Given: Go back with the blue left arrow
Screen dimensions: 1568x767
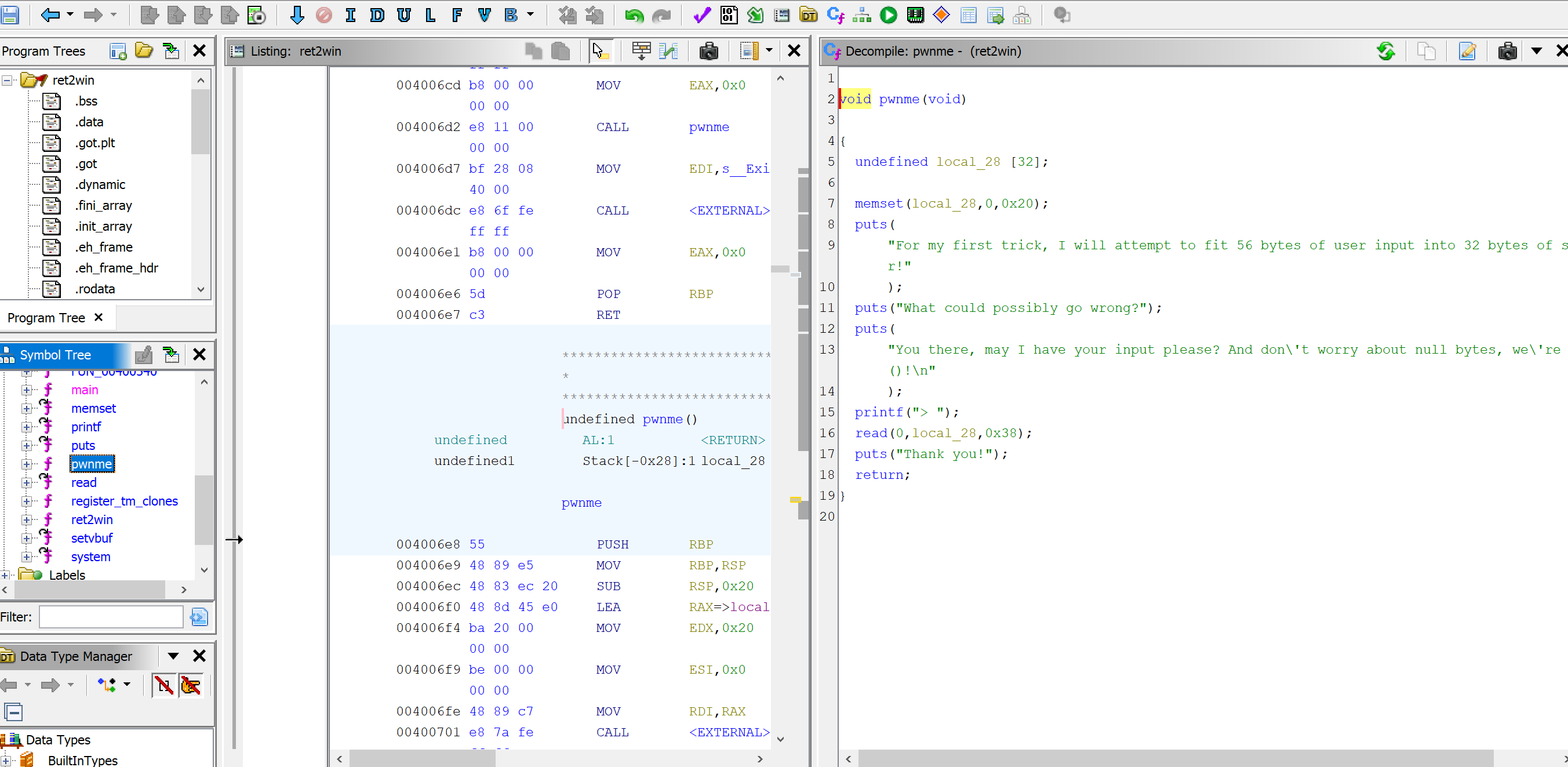Looking at the screenshot, I should click(50, 14).
